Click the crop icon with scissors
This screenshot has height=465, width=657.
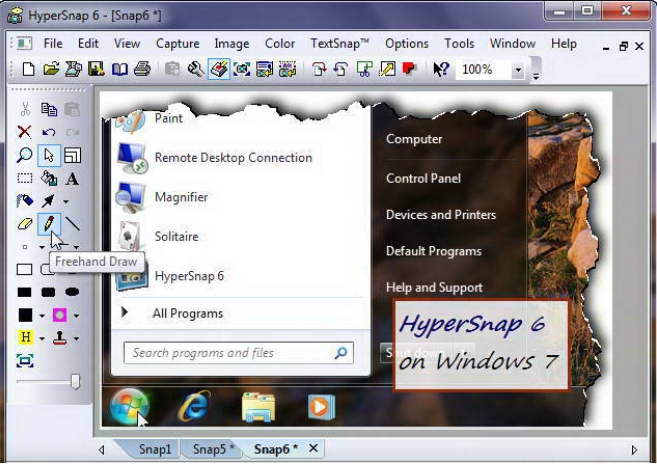pos(364,69)
